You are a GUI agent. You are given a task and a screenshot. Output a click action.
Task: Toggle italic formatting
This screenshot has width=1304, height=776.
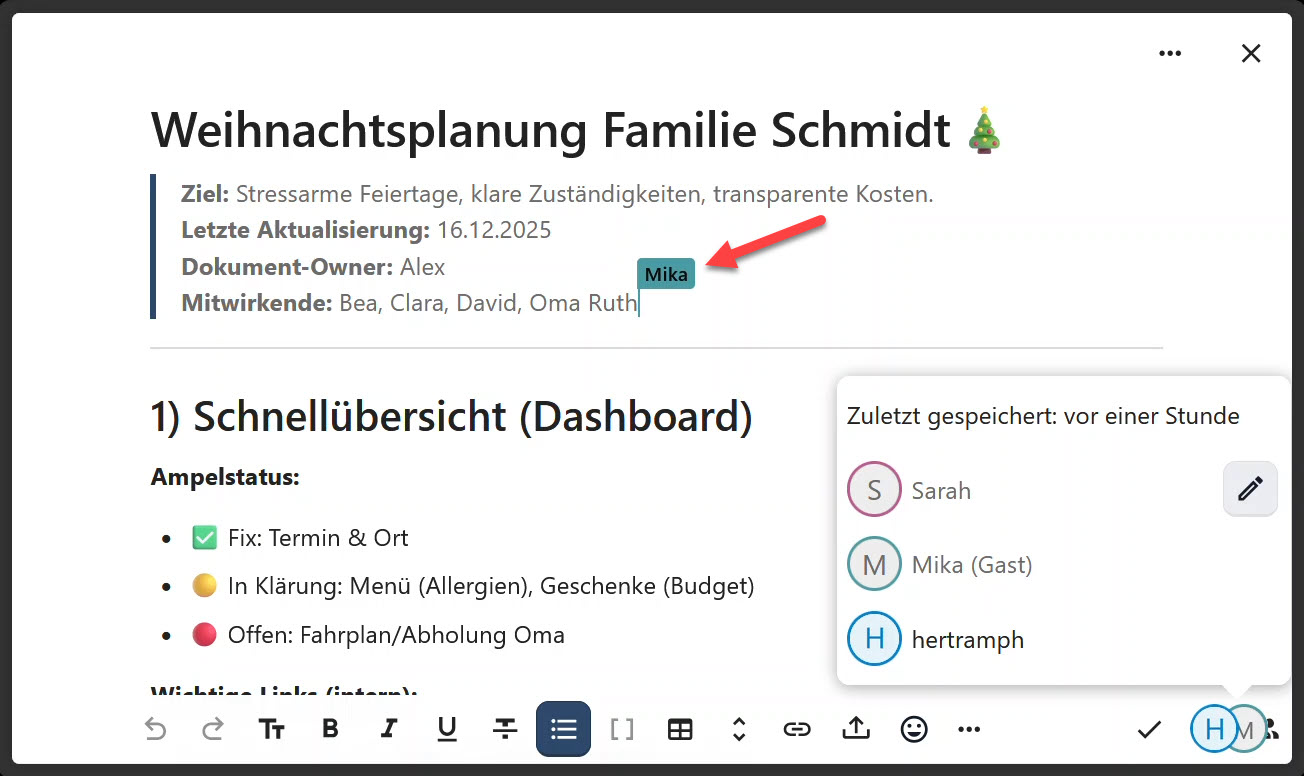tap(389, 729)
